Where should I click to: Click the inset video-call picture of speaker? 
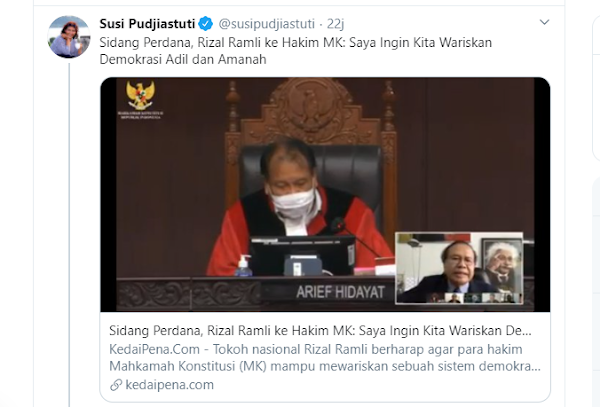(459, 268)
